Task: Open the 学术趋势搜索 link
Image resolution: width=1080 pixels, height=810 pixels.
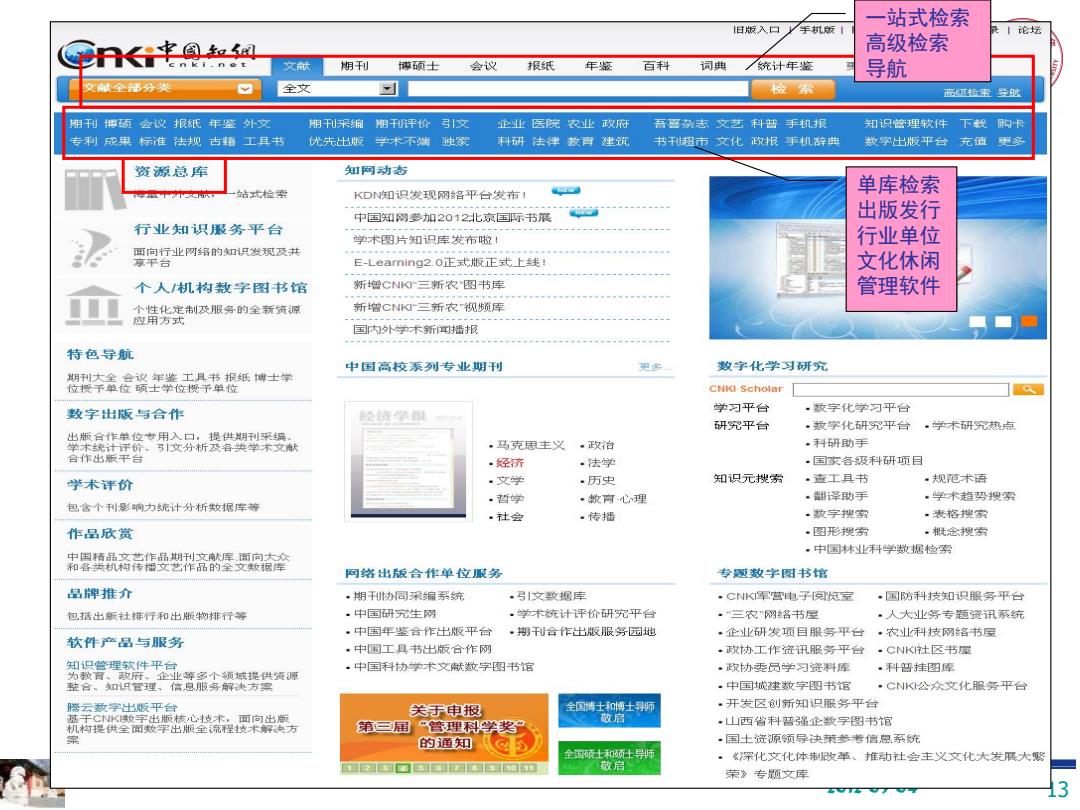Action: 974,496
